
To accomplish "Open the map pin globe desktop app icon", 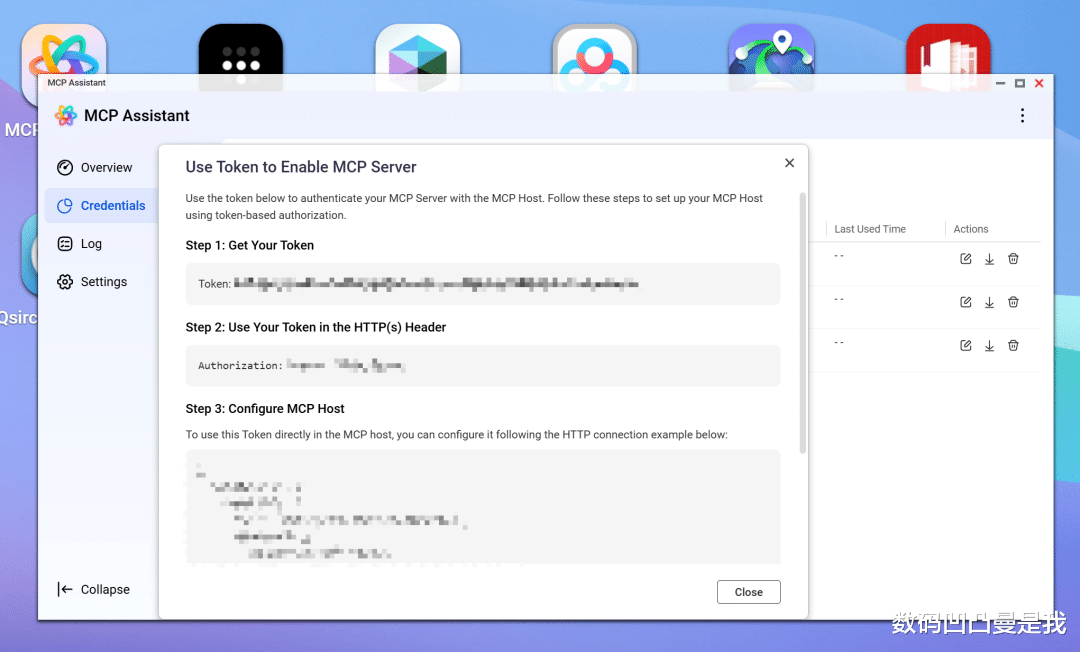I will (x=771, y=57).
